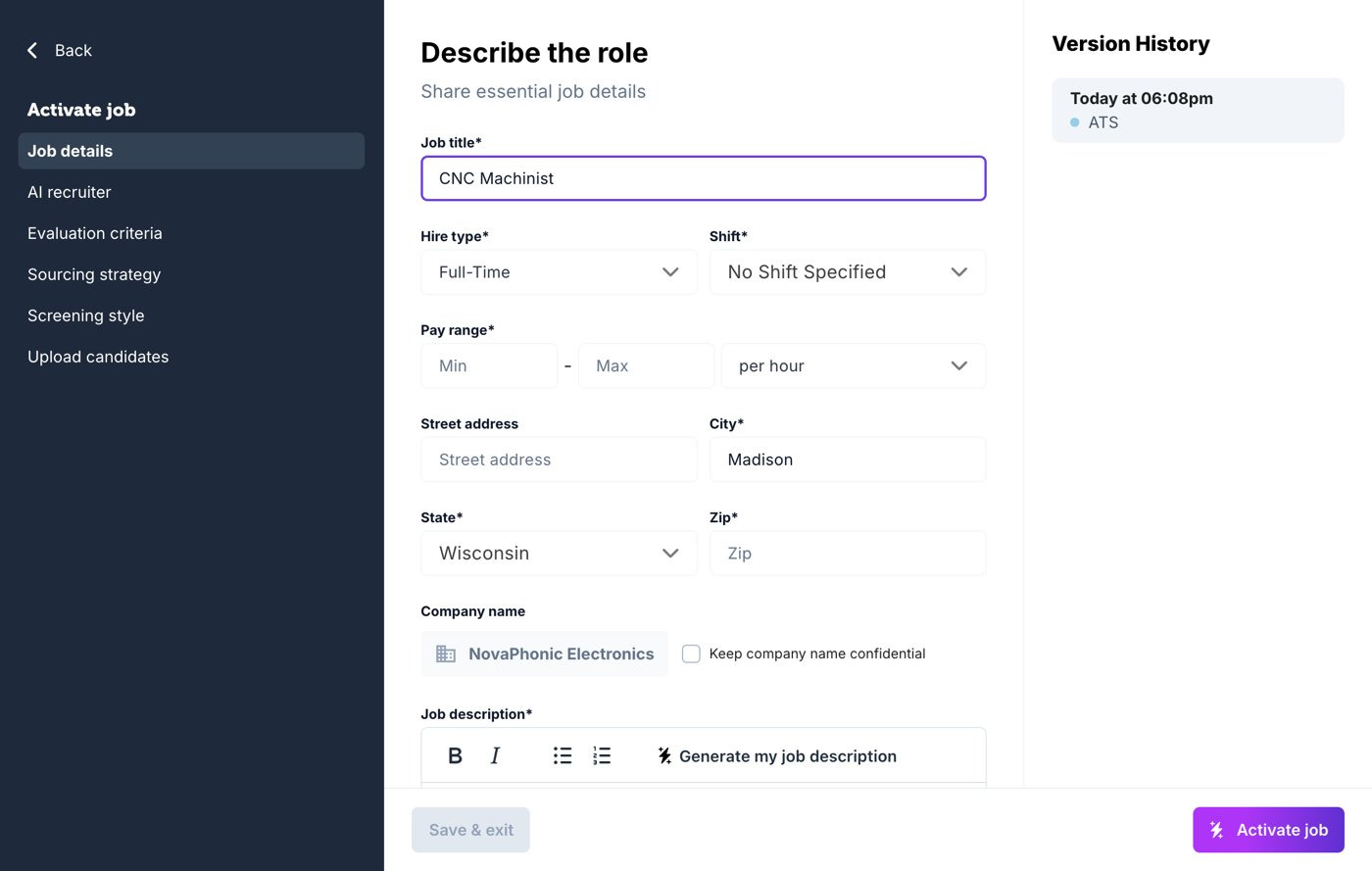Open the State dropdown showing Wisconsin
Image resolution: width=1372 pixels, height=871 pixels.
click(559, 554)
